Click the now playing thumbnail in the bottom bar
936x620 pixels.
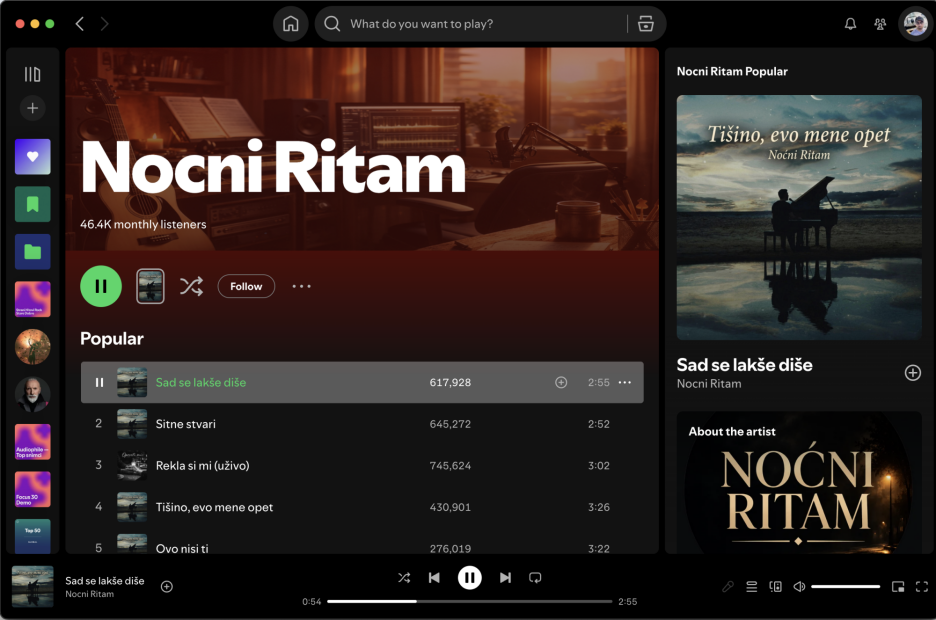click(x=32, y=587)
